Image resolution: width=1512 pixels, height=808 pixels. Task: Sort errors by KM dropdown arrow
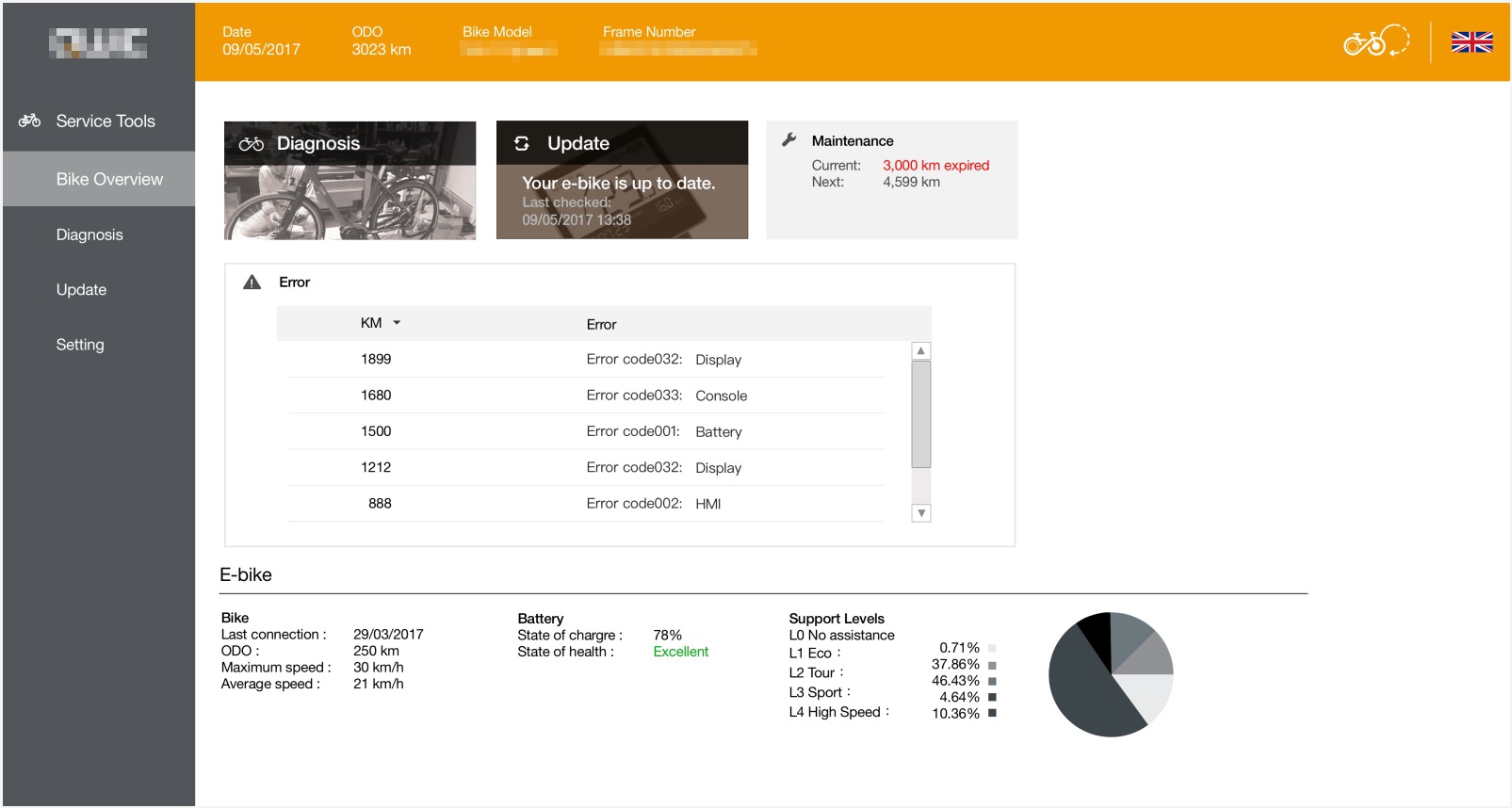tap(397, 323)
